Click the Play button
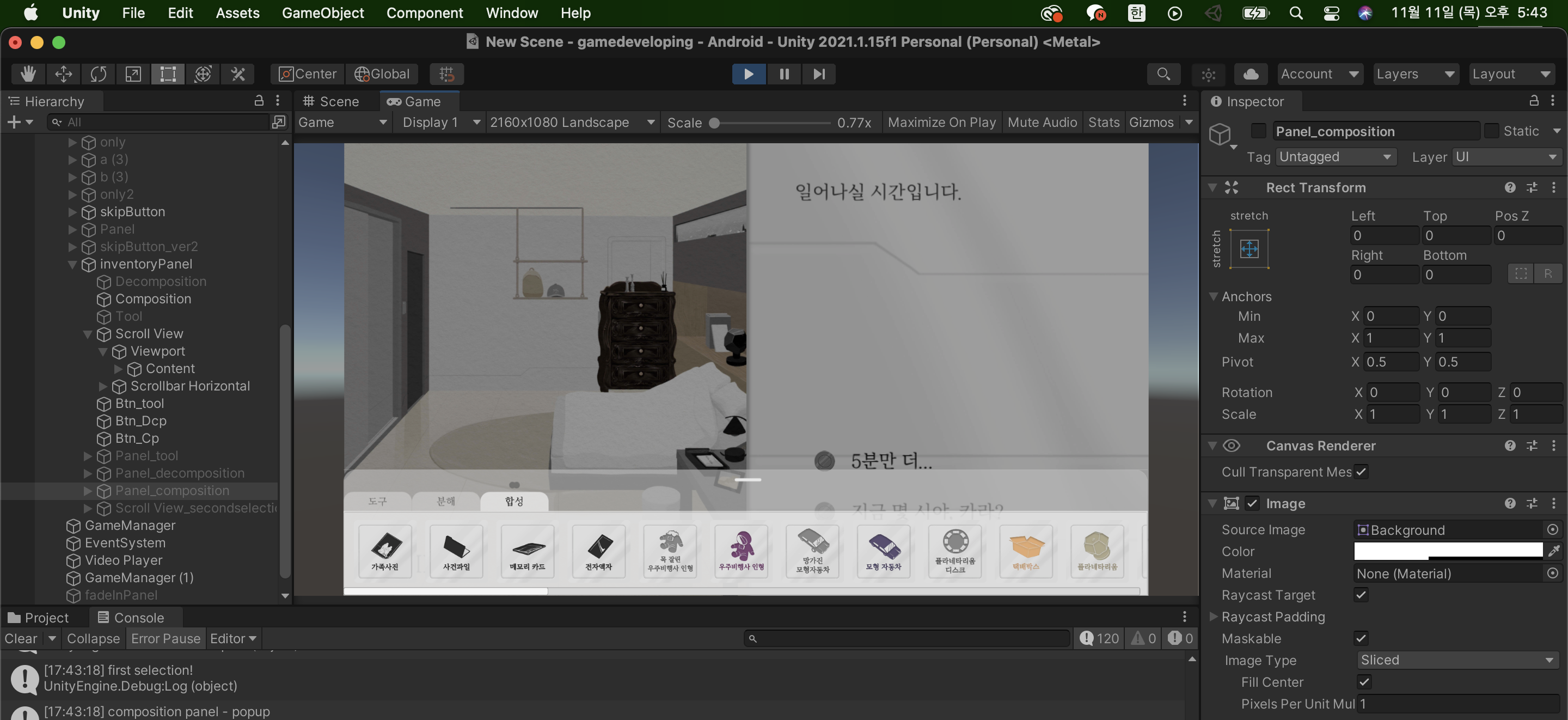The height and width of the screenshot is (720, 1568). tap(749, 74)
